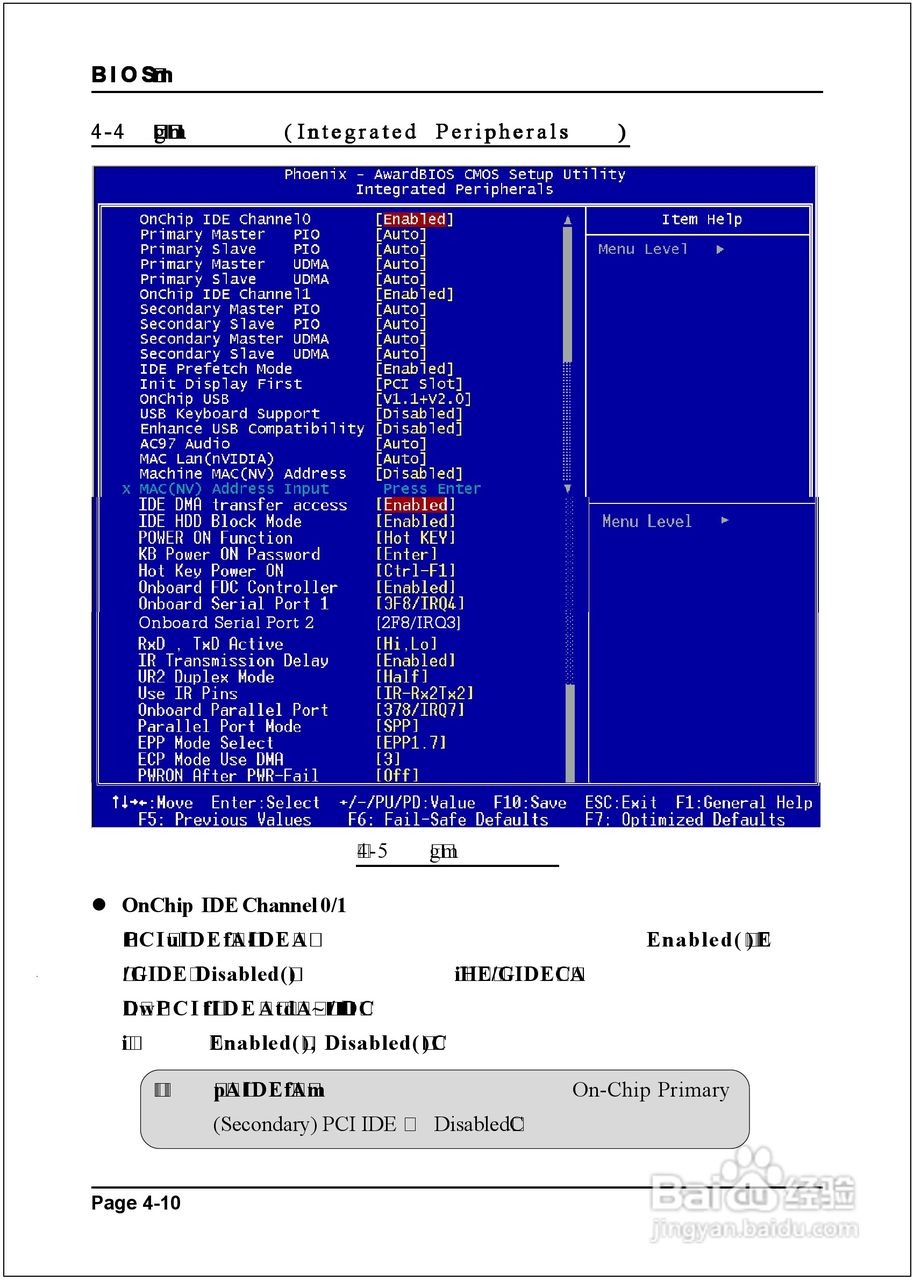Select the [3F8/IRQ4] Serial Port 1 value
914x1280 pixels.
(x=420, y=604)
